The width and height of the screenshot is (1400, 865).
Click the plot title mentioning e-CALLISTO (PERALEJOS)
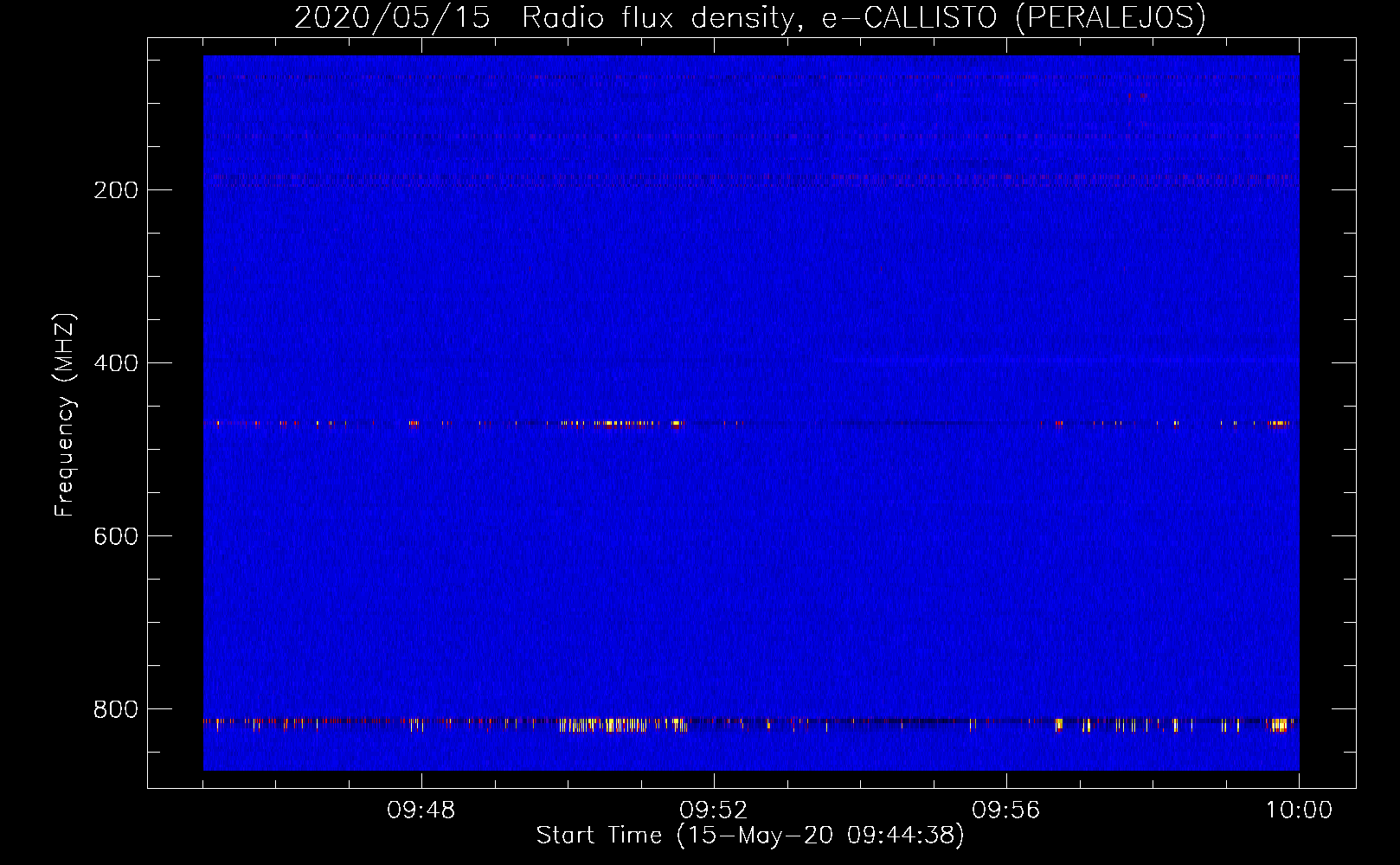tap(750, 18)
